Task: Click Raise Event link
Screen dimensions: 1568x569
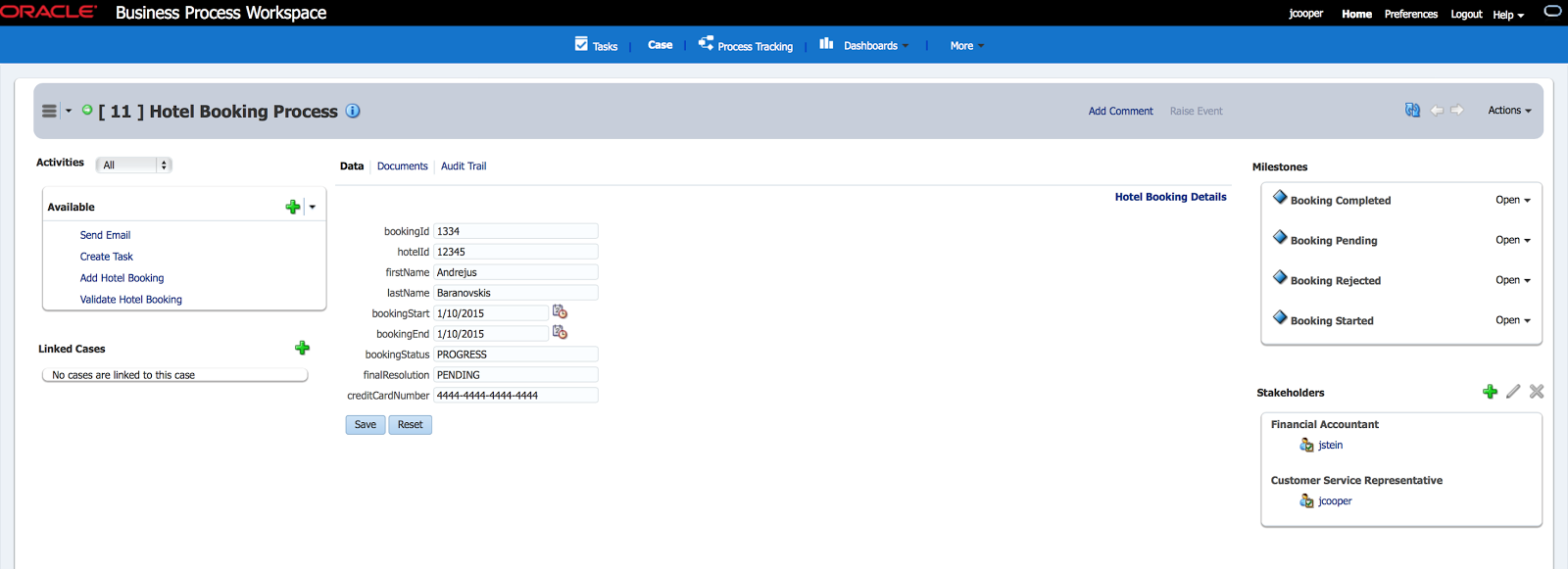Action: tap(1196, 111)
